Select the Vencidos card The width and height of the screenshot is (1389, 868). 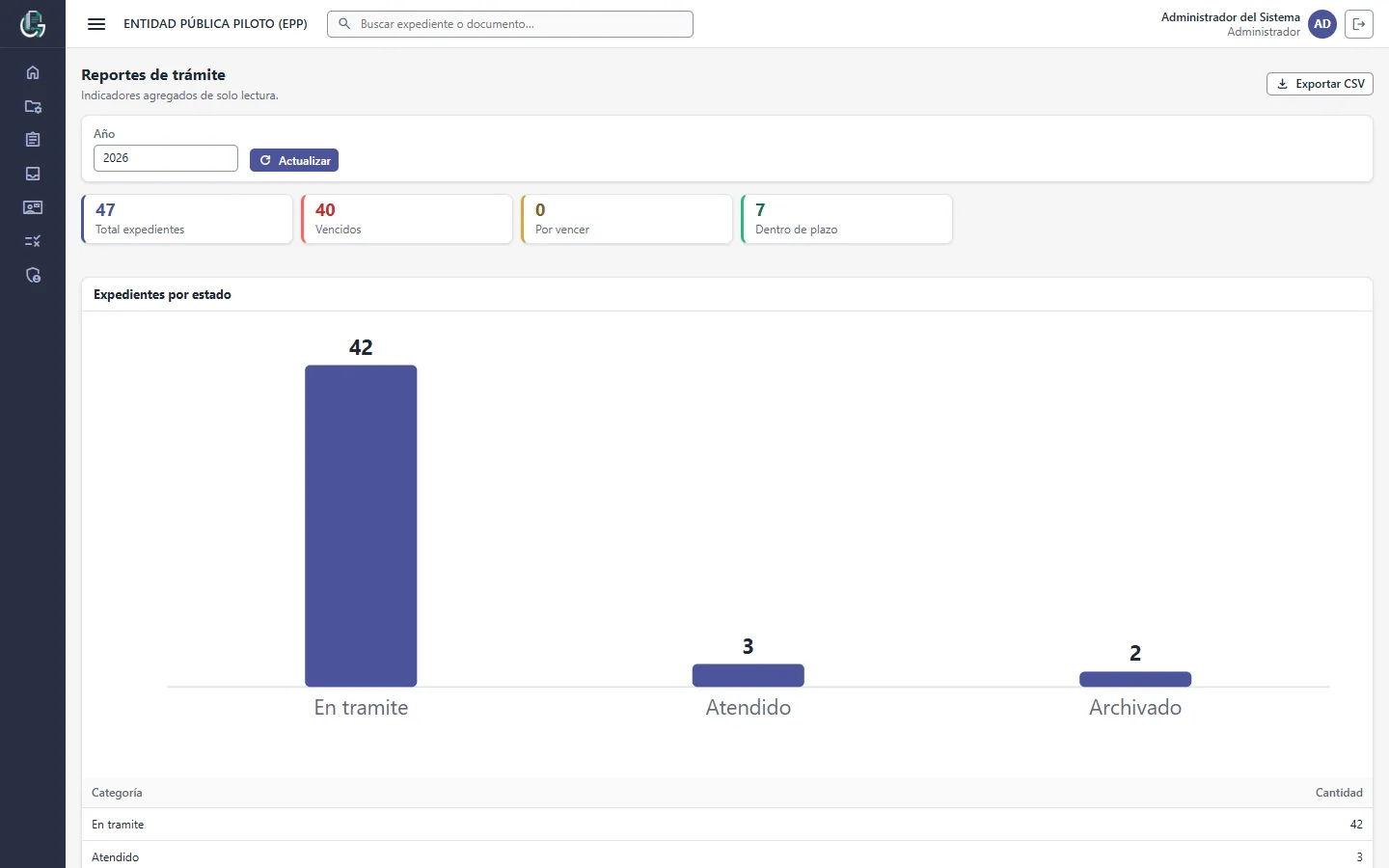[407, 219]
